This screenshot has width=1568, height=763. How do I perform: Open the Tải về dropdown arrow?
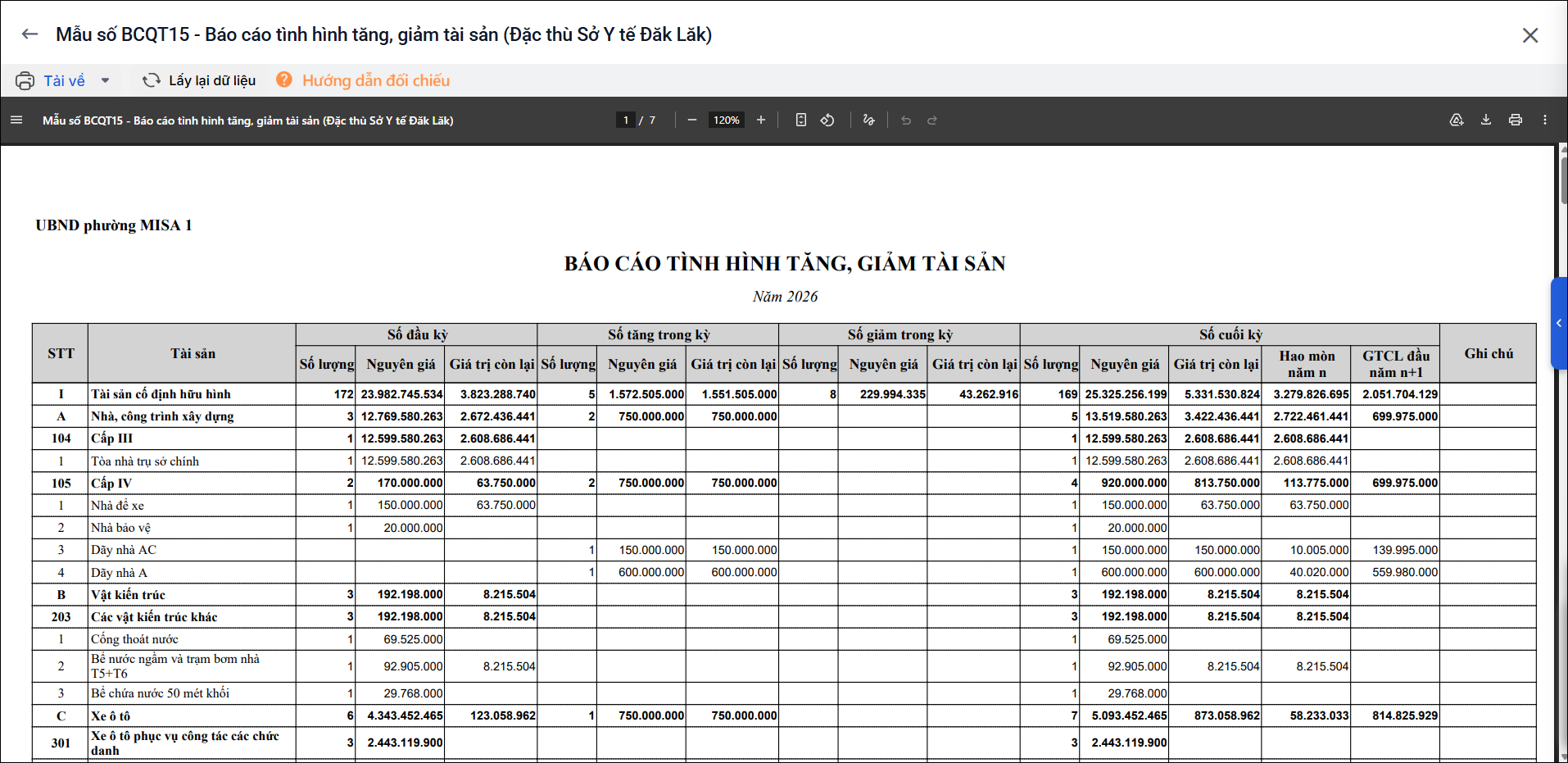click(105, 80)
